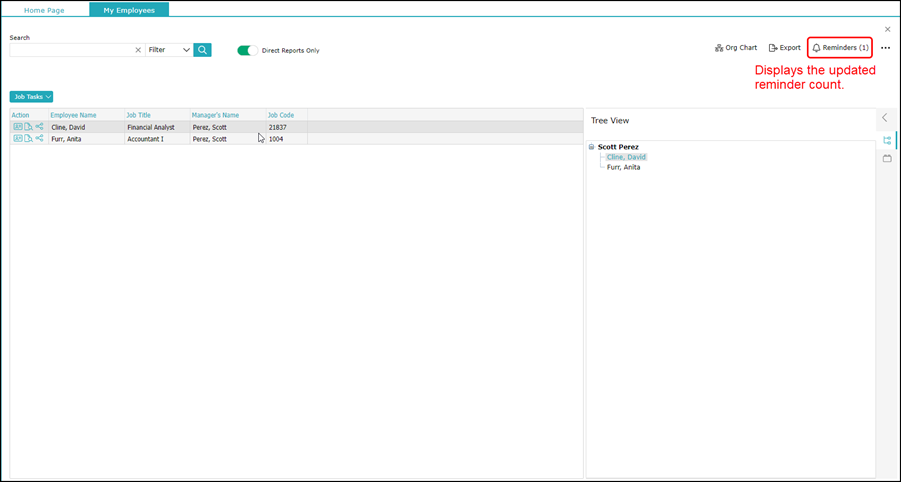
Task: Select the My Employees tab
Action: 129,10
